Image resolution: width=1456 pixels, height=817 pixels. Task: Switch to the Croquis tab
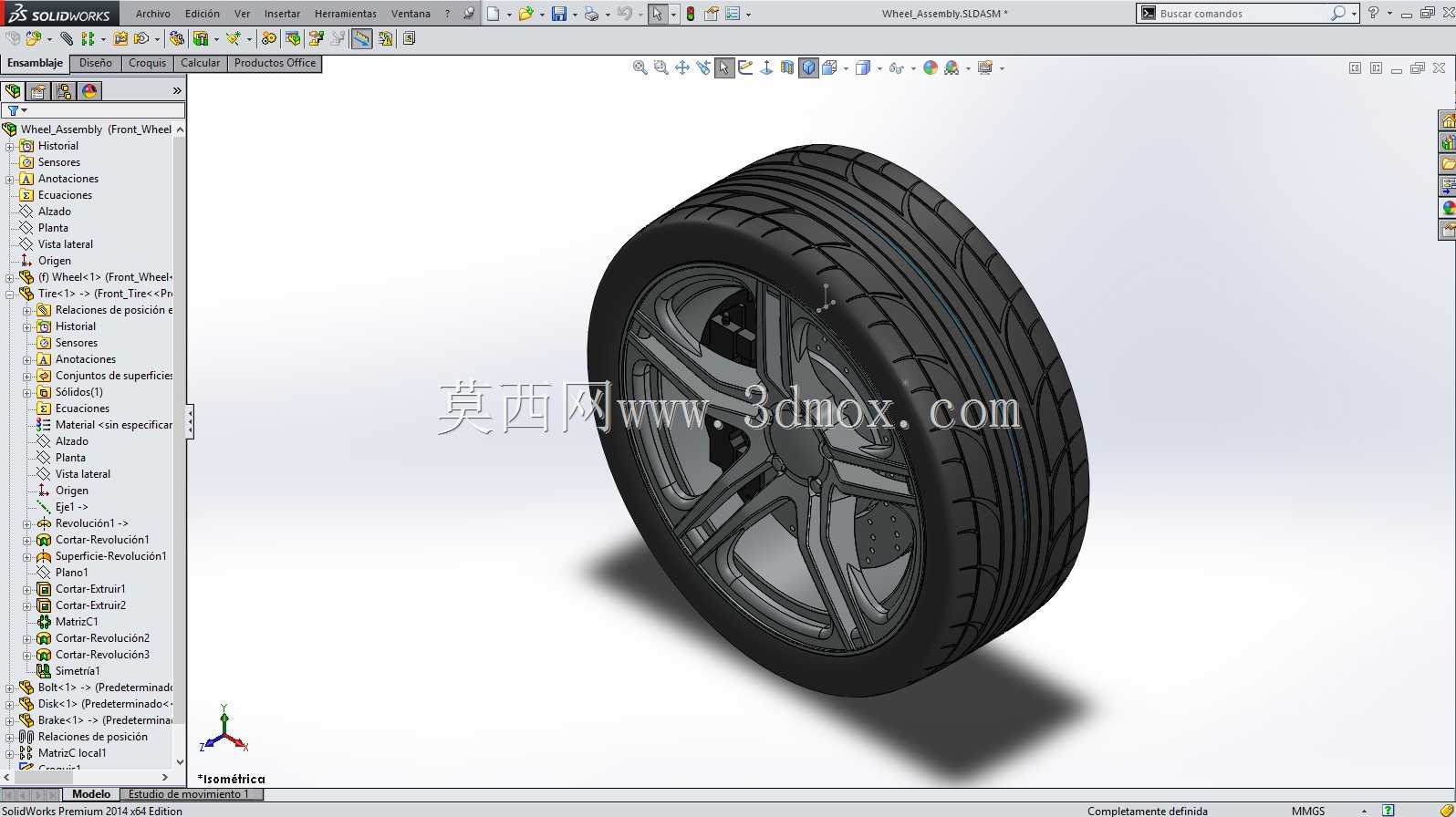148,63
